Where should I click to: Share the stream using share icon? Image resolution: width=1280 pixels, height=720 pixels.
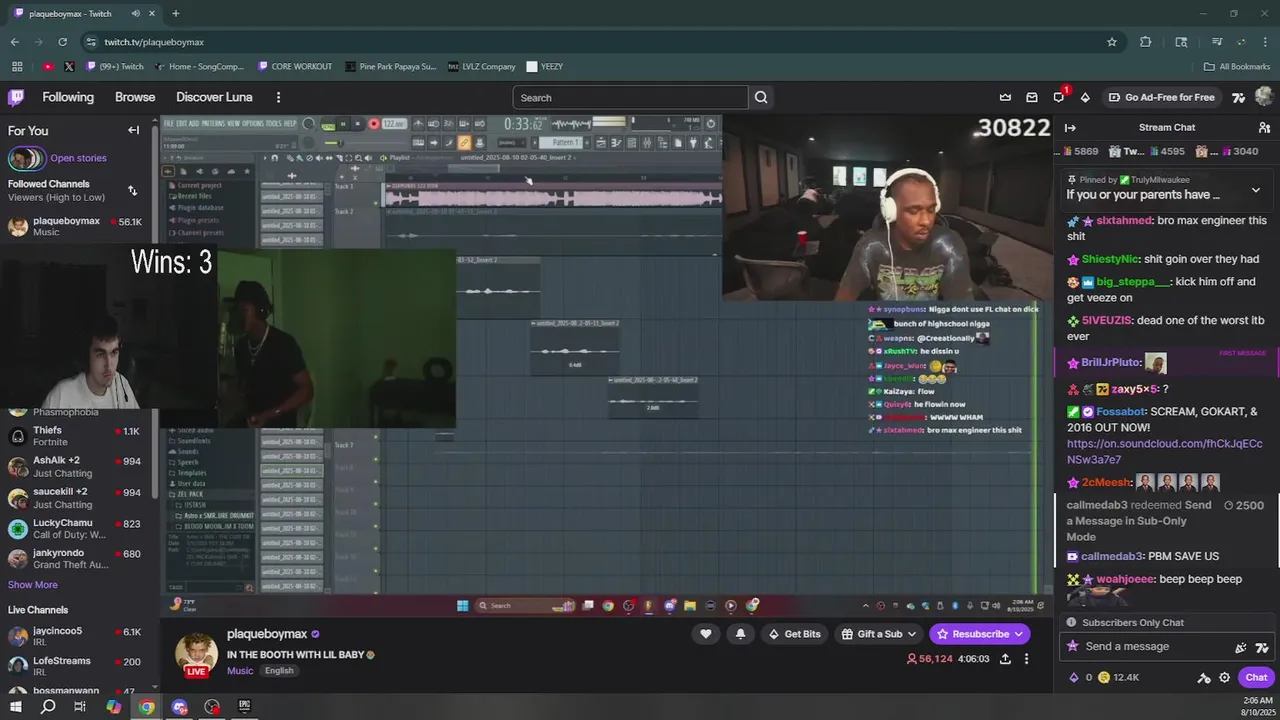[1005, 659]
